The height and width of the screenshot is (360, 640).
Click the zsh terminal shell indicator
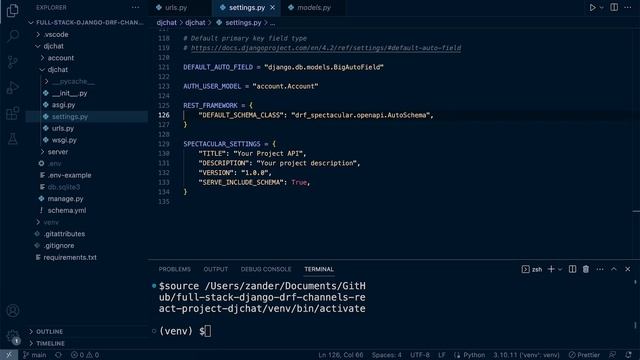coord(531,269)
